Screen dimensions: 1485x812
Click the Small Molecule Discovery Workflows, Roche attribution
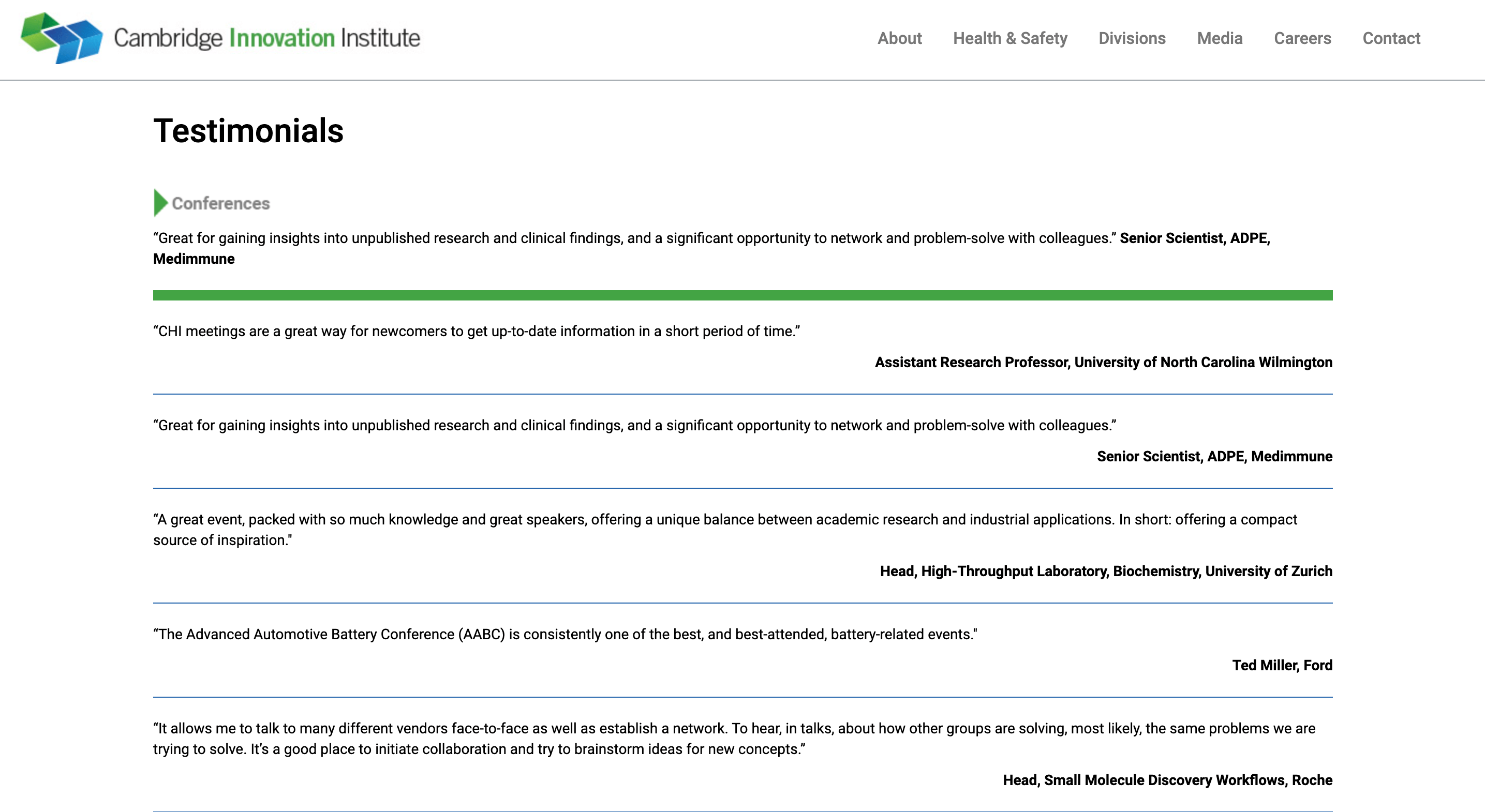pos(1167,780)
